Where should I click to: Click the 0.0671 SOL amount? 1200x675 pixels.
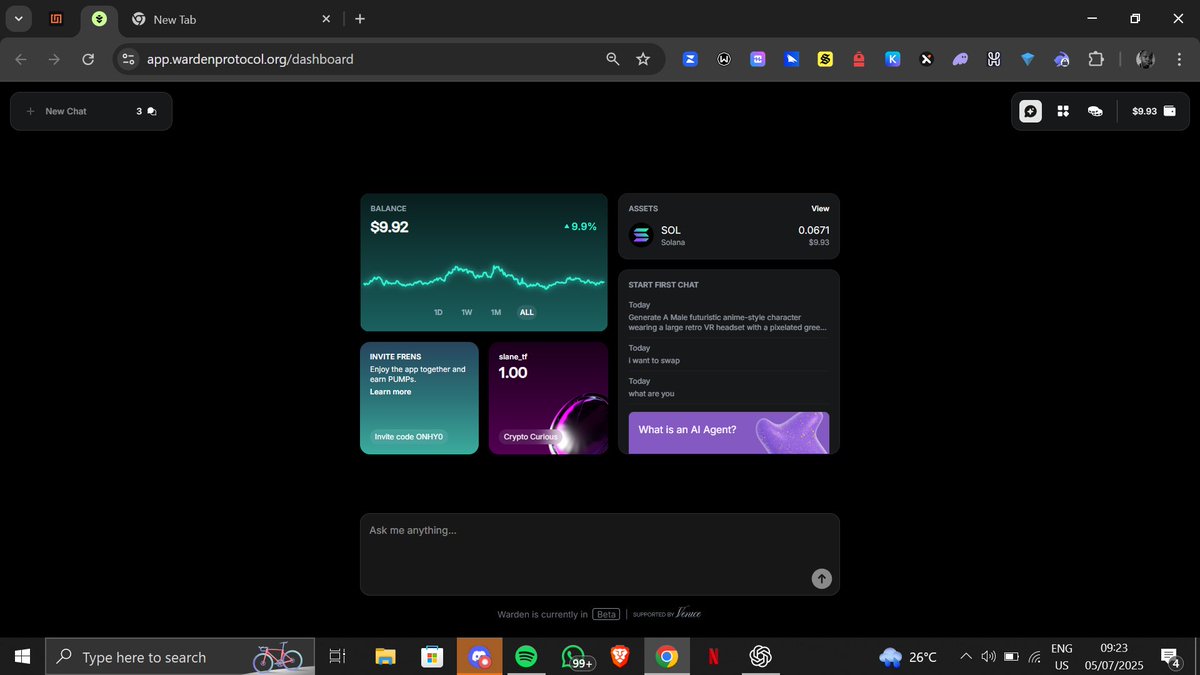(814, 230)
